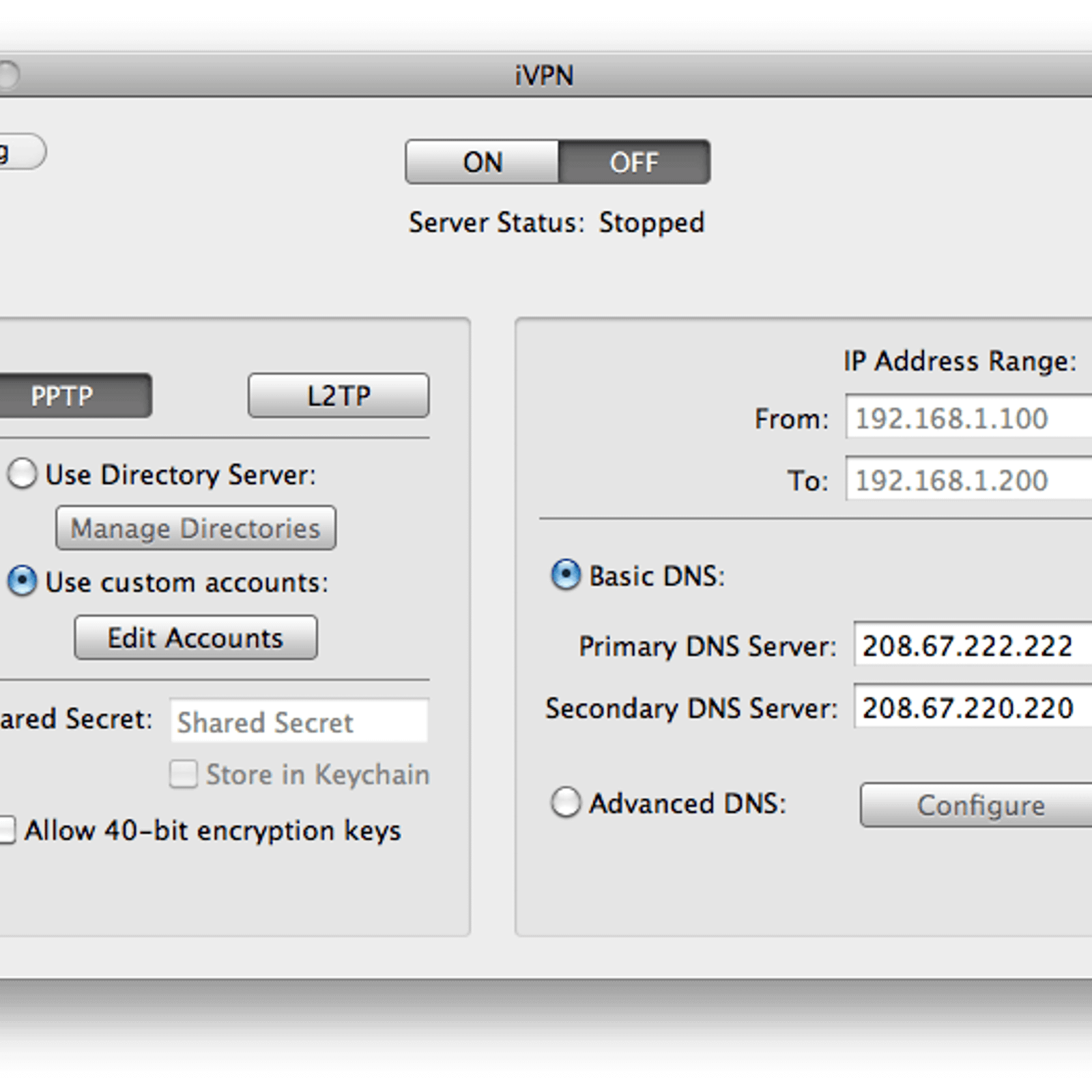Click the iVPN window title bar

click(544, 74)
